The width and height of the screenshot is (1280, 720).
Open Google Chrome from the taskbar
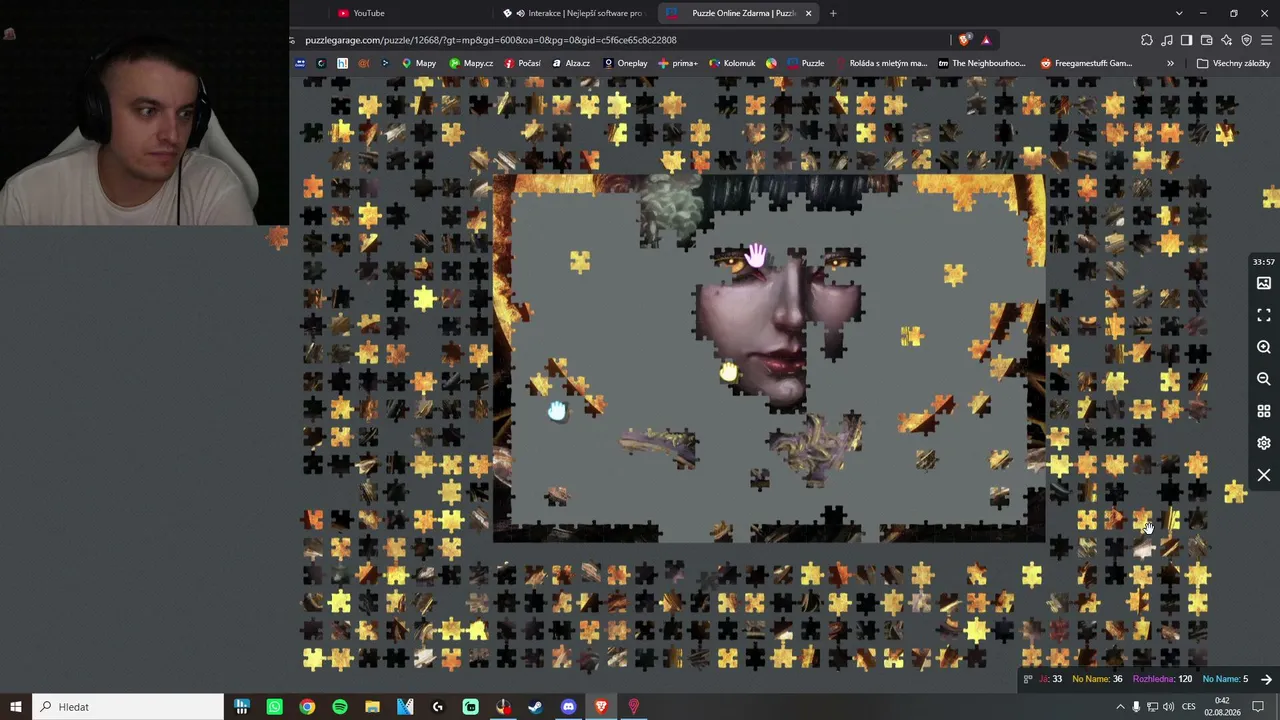pyautogui.click(x=307, y=707)
